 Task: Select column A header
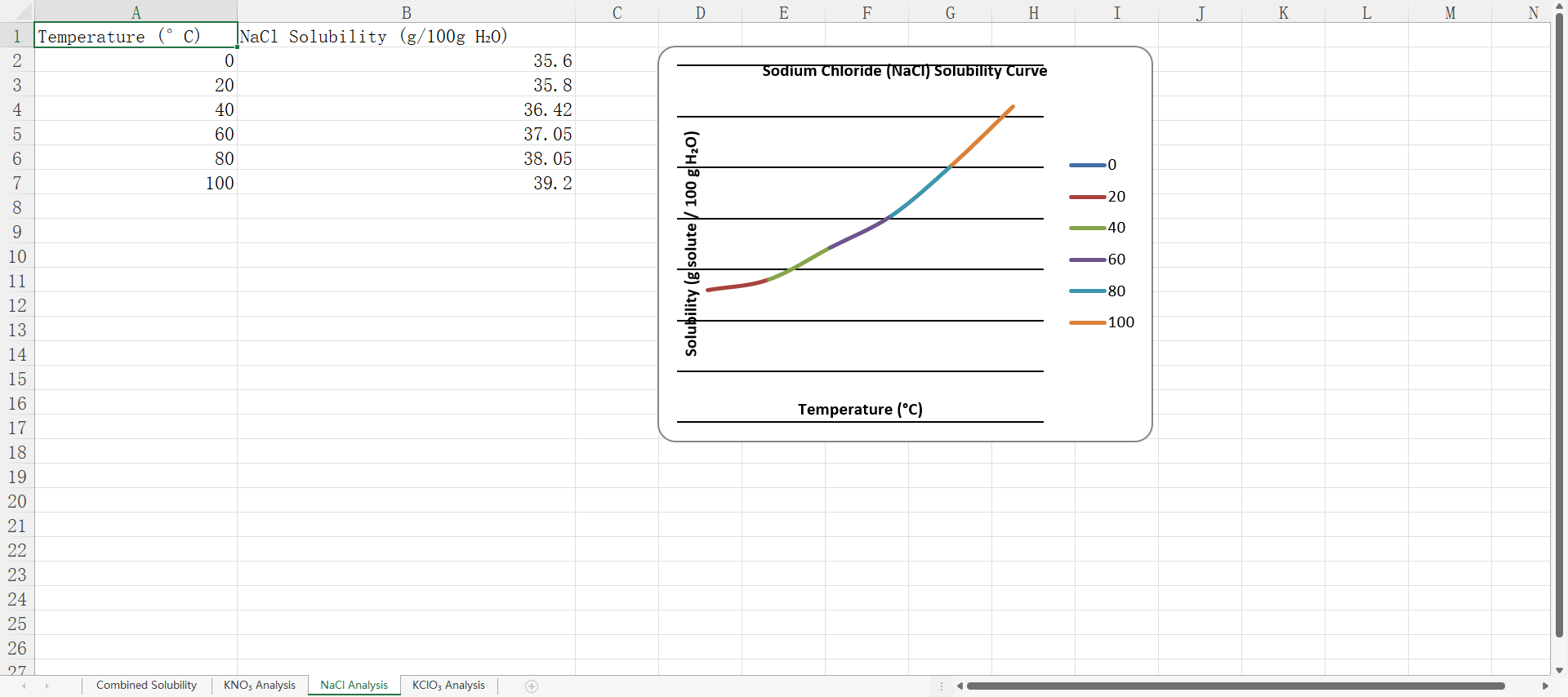(136, 12)
